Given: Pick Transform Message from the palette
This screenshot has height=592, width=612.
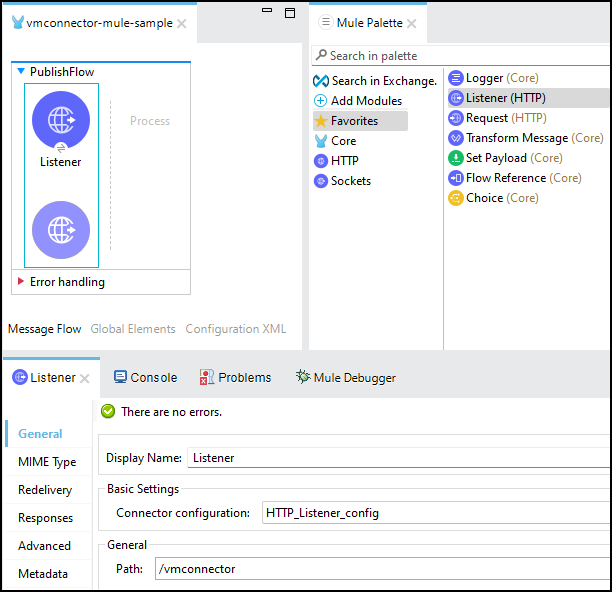Looking at the screenshot, I should click(x=534, y=138).
